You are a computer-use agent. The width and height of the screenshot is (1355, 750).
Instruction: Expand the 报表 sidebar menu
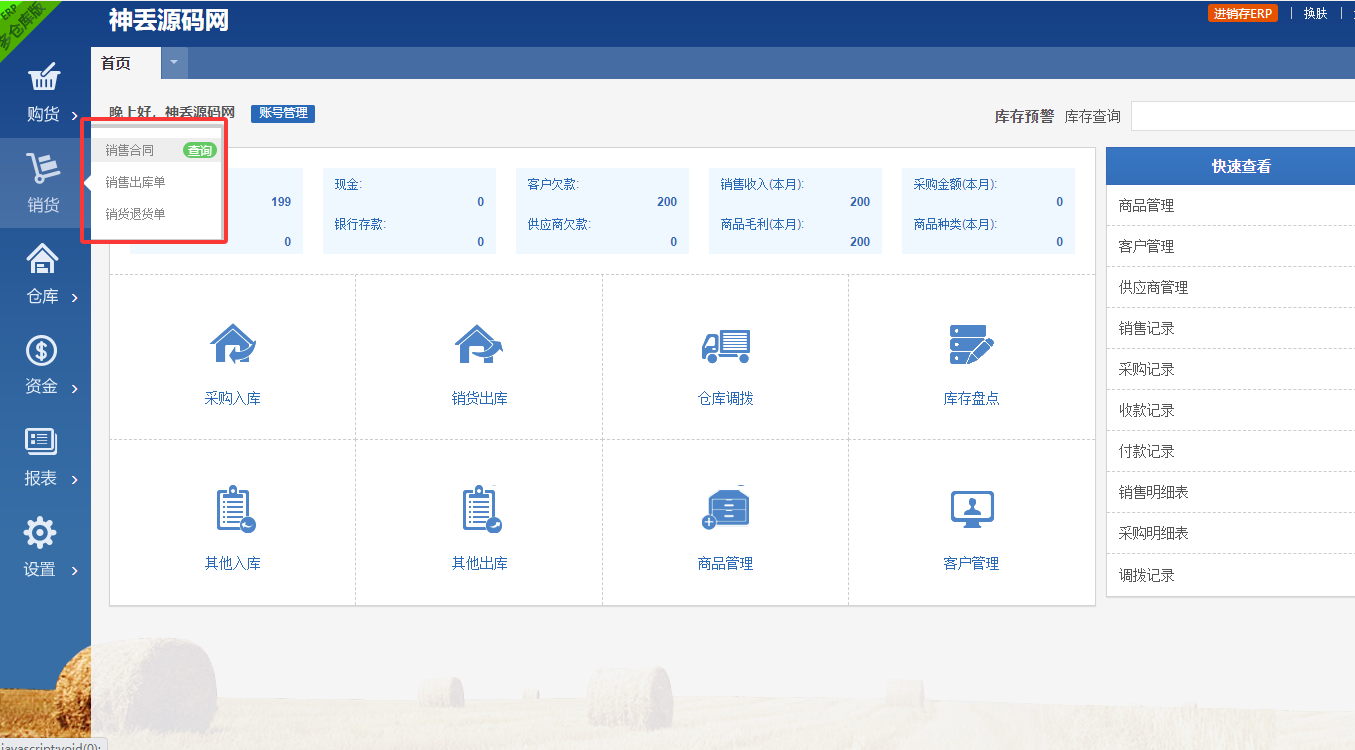42,459
